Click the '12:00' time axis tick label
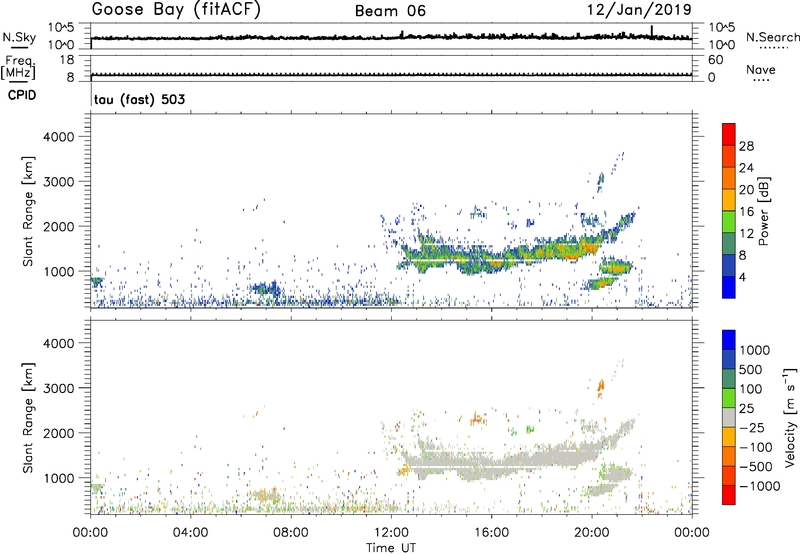Image resolution: width=800 pixels, height=554 pixels. [391, 533]
